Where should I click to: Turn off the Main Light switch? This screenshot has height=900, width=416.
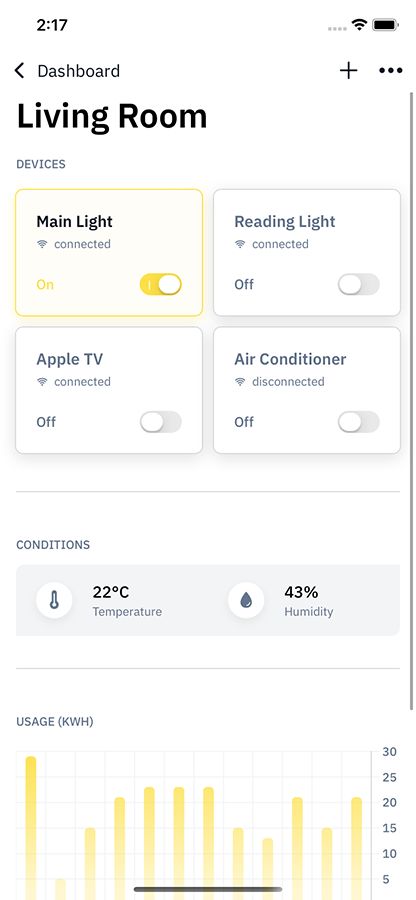coord(161,284)
